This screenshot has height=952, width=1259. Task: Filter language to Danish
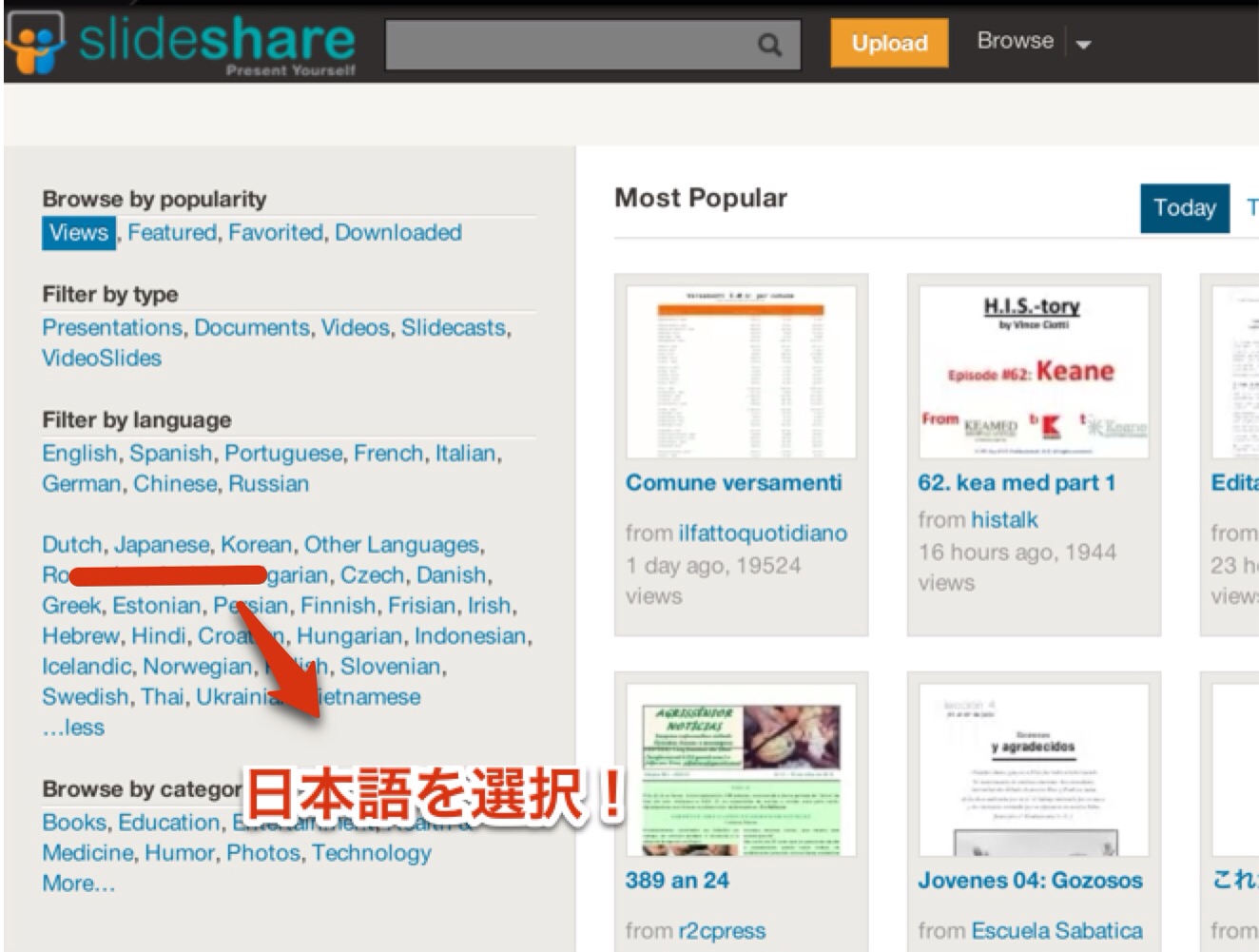[x=452, y=574]
